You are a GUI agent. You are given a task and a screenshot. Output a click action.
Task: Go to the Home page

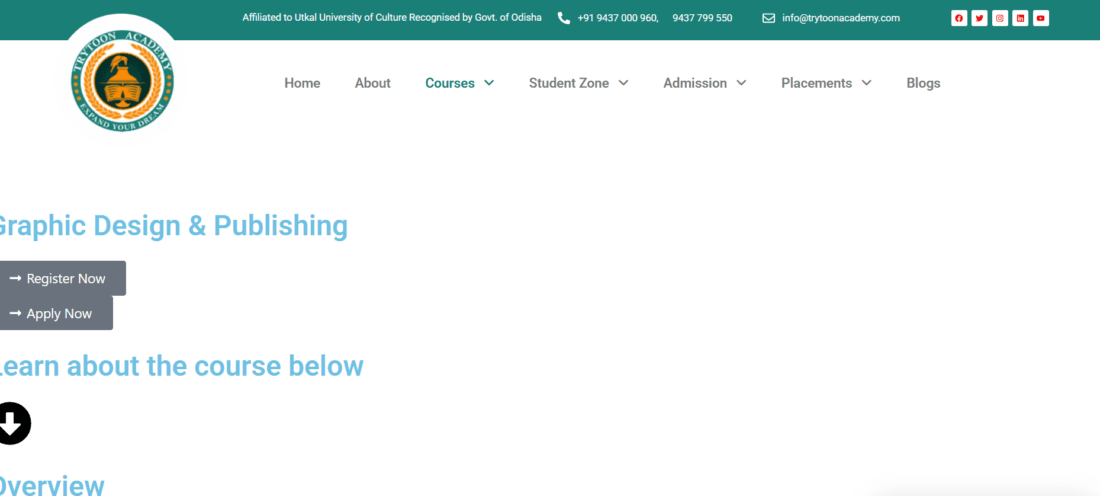point(302,83)
